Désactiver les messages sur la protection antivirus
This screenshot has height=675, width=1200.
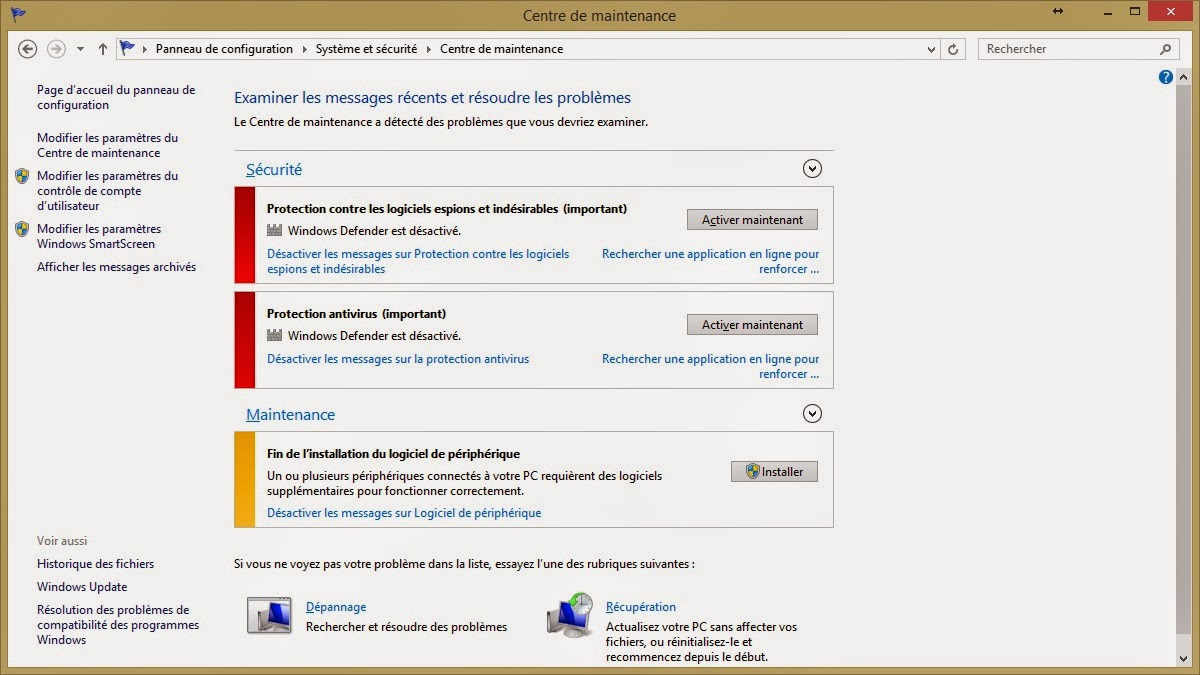pyautogui.click(x=398, y=359)
